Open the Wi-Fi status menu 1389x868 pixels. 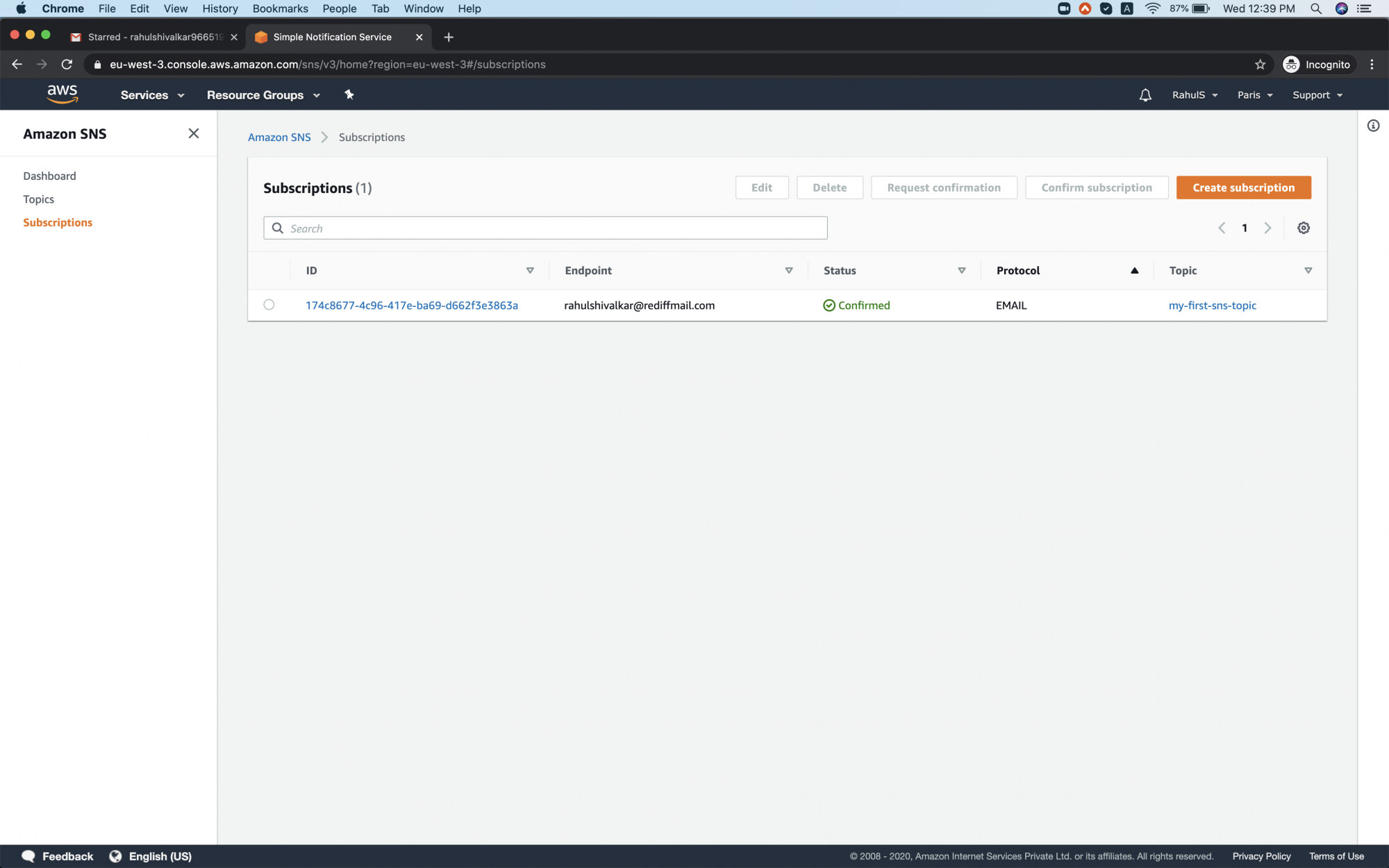[x=1151, y=8]
